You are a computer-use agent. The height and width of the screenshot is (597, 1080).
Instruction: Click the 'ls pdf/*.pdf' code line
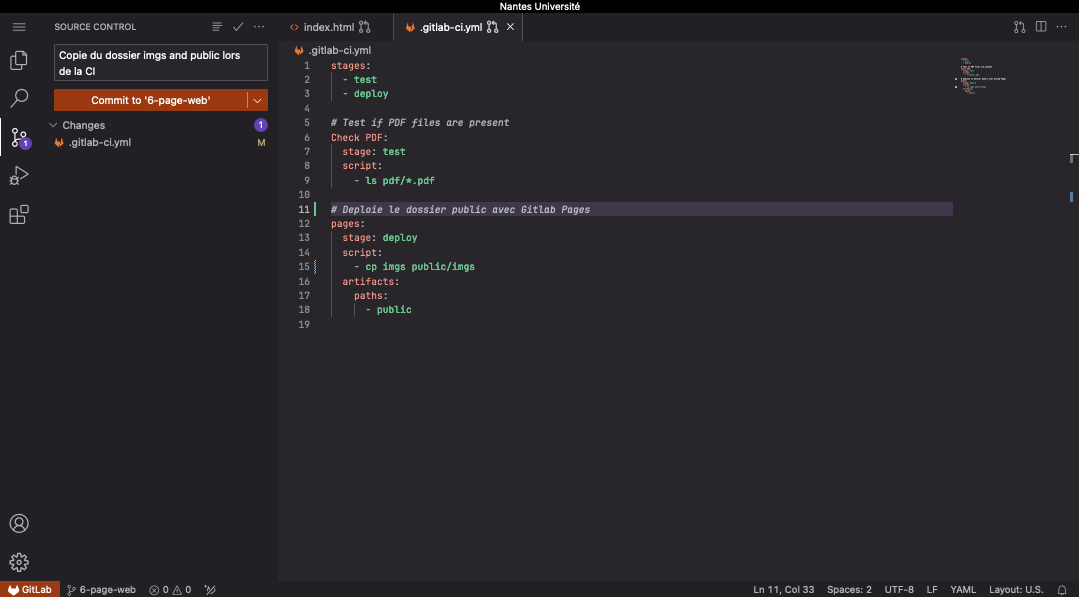[400, 180]
